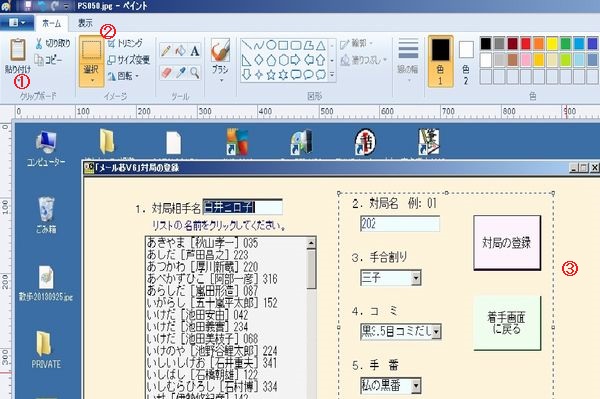Choose the five-point star shape
Image resolution: width=600 pixels, height=399 pixels.
coord(271,74)
